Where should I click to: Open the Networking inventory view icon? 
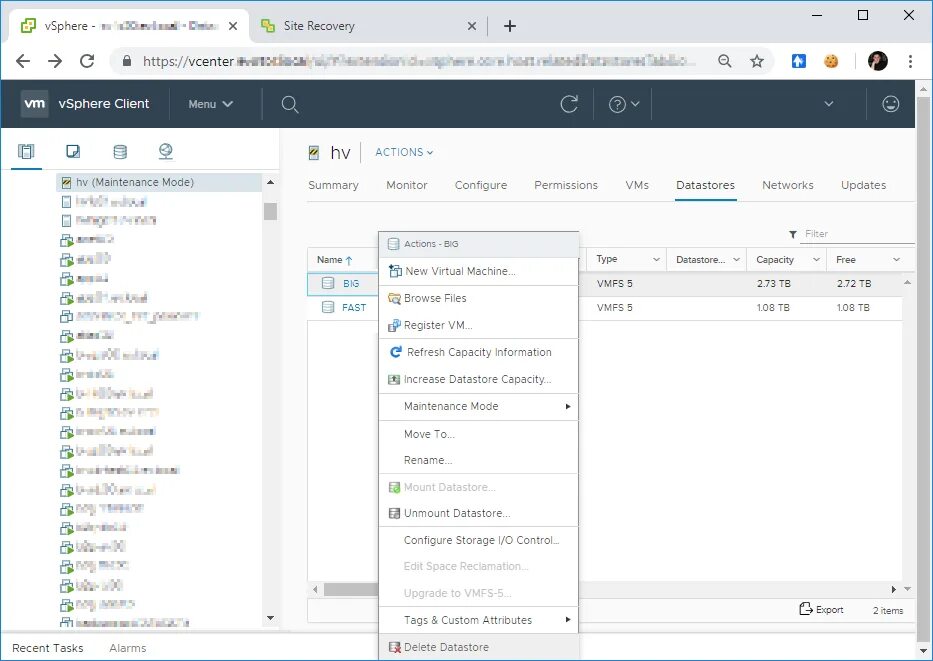[166, 152]
